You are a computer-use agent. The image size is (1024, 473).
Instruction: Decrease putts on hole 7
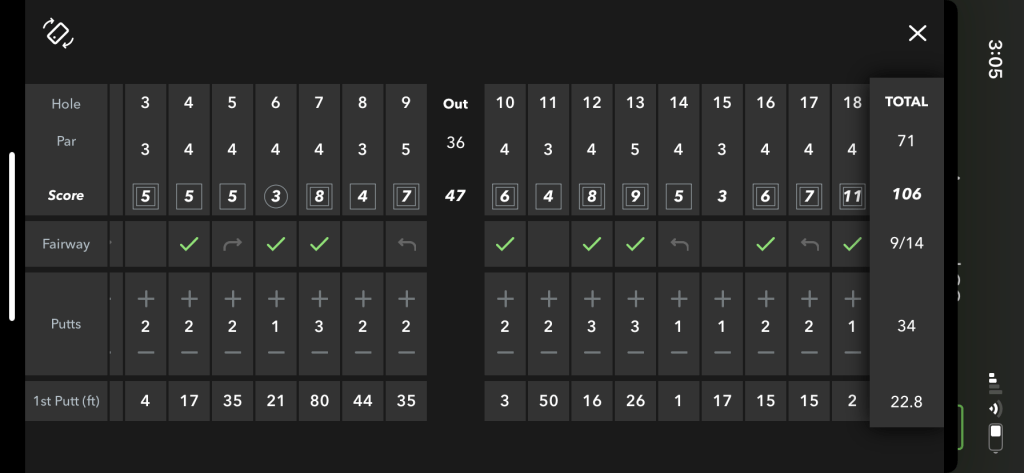[319, 352]
